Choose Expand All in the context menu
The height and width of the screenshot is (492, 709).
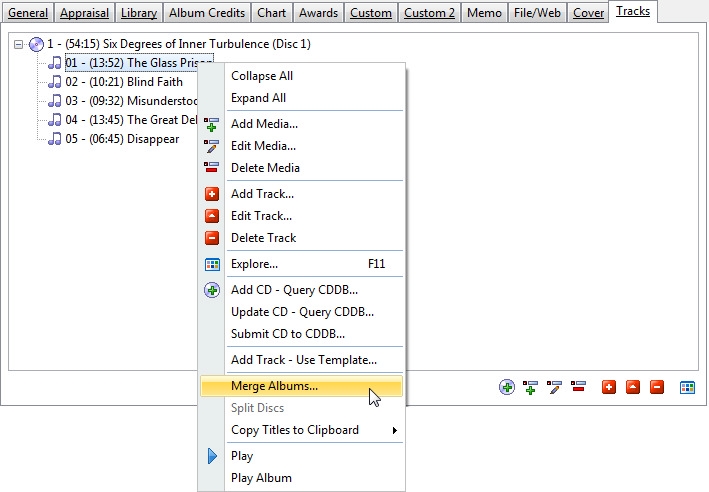(x=258, y=98)
